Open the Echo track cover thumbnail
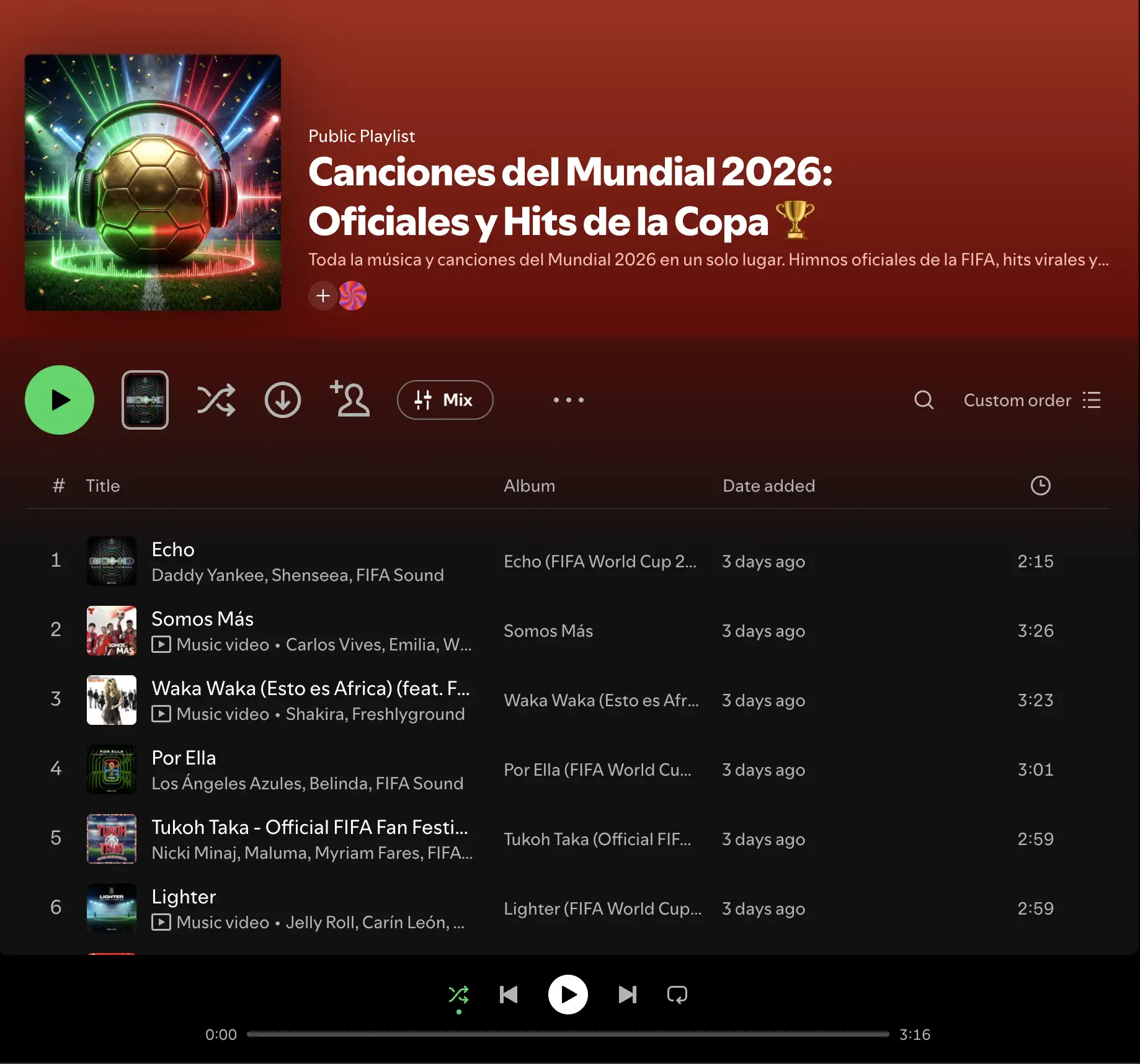Screen dimensions: 1140x1064 click(112, 561)
